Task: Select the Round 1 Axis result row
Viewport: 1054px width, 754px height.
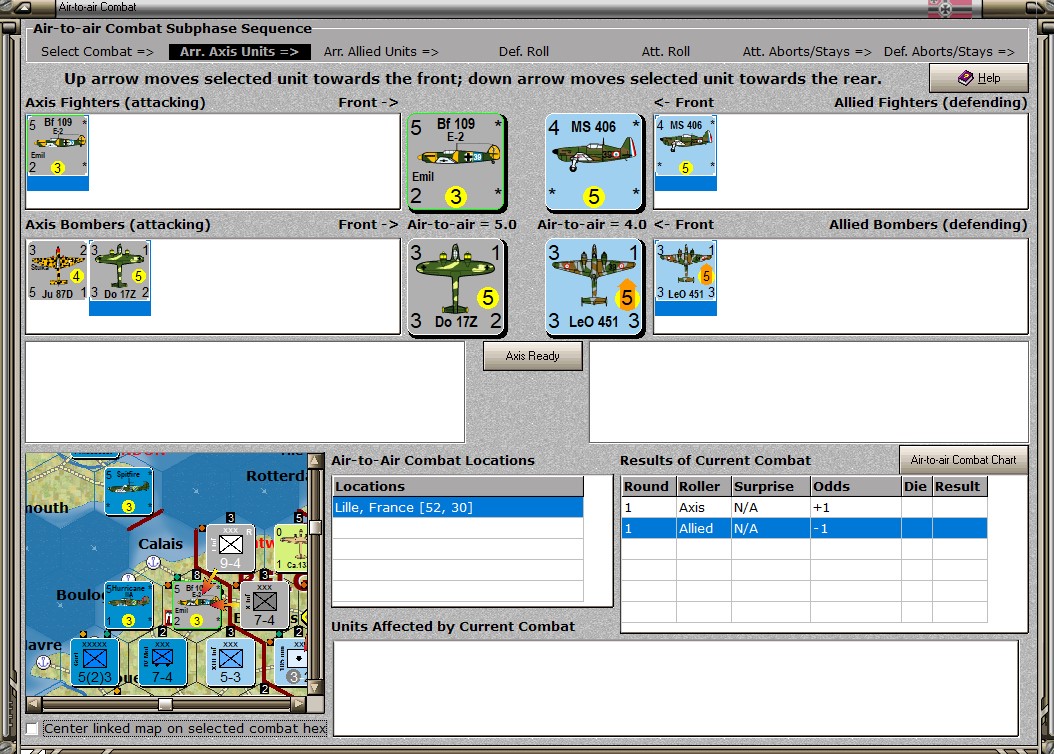Action: 804,507
